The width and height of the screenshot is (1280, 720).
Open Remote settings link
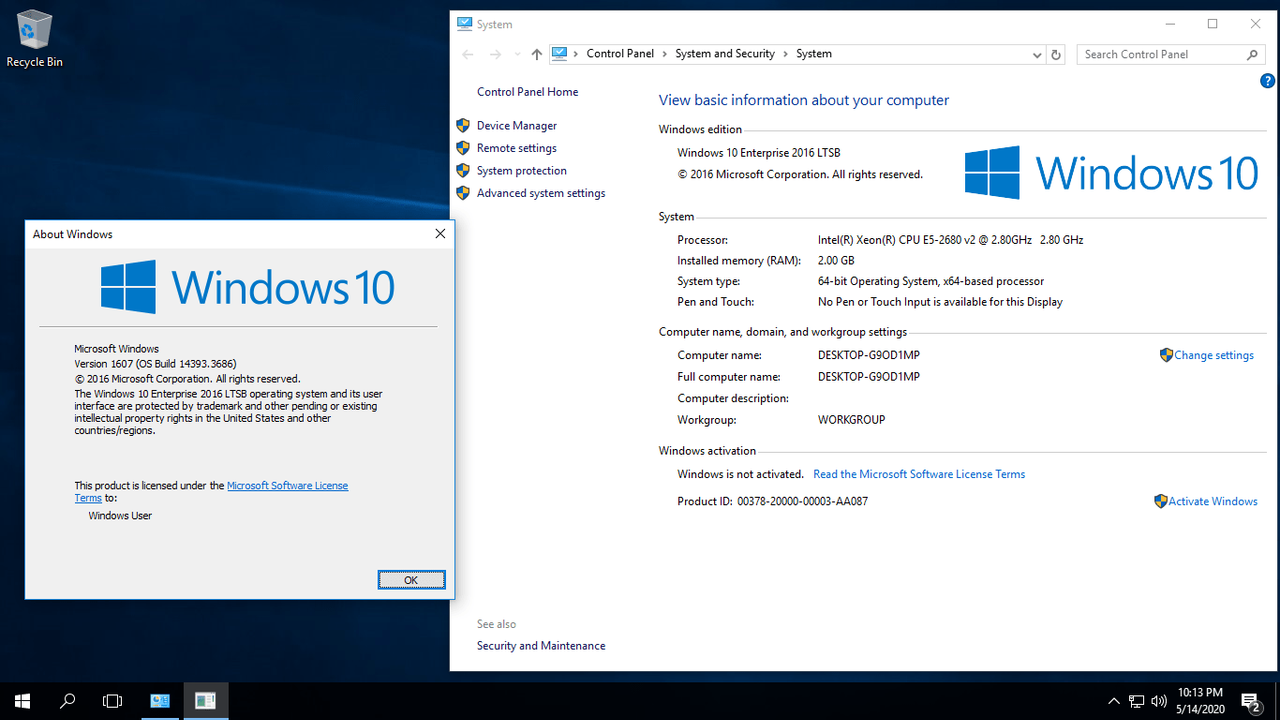click(517, 148)
